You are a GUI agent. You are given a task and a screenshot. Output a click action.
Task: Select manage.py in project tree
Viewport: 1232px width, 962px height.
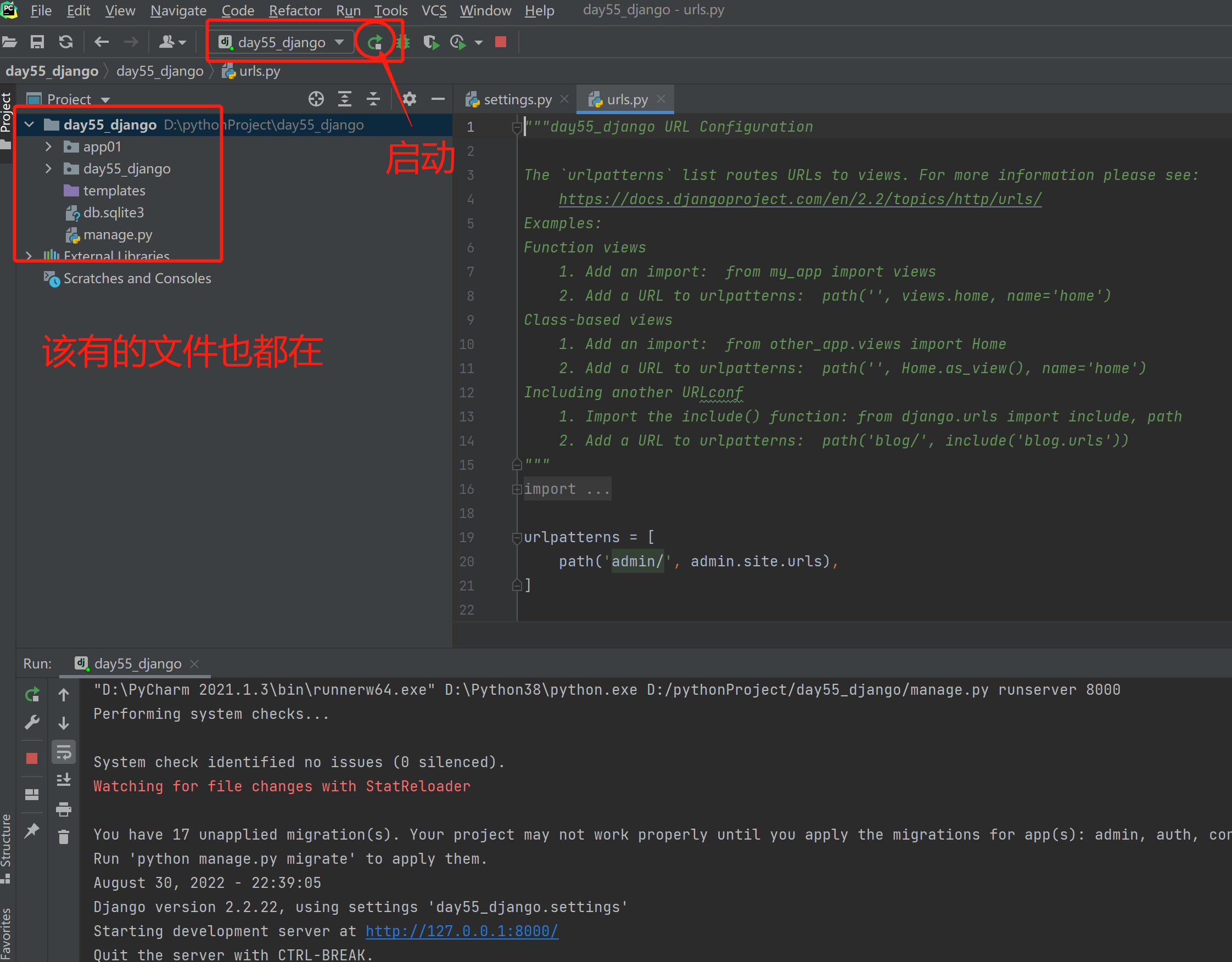pos(117,234)
